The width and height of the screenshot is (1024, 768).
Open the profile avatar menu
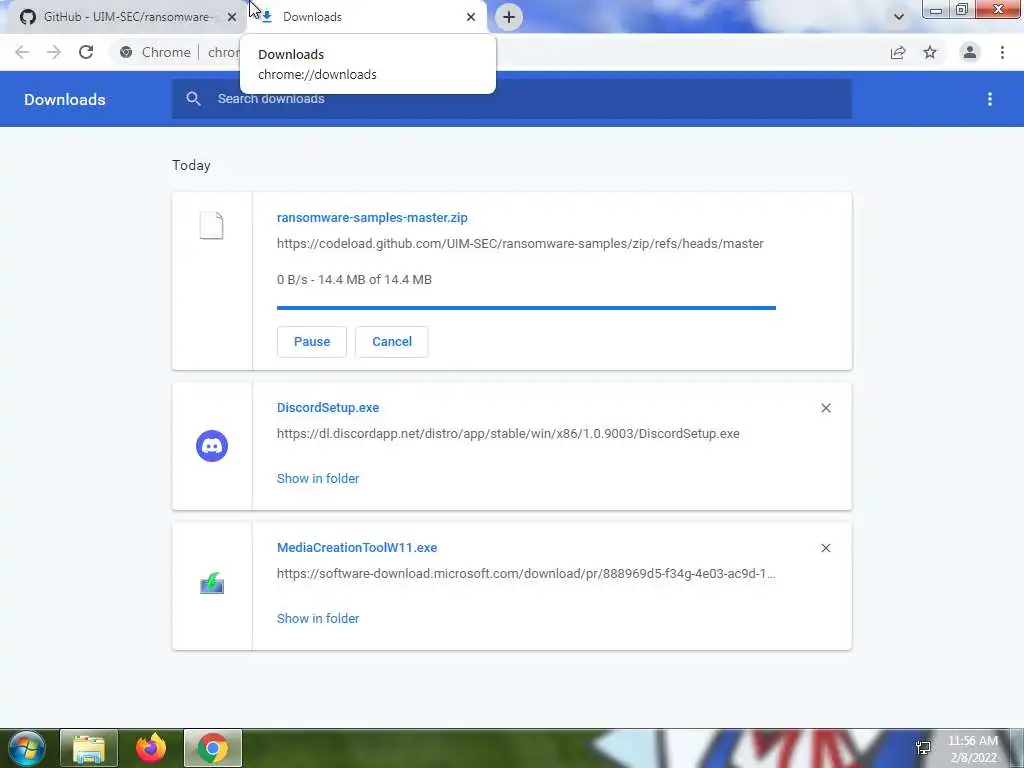[970, 52]
